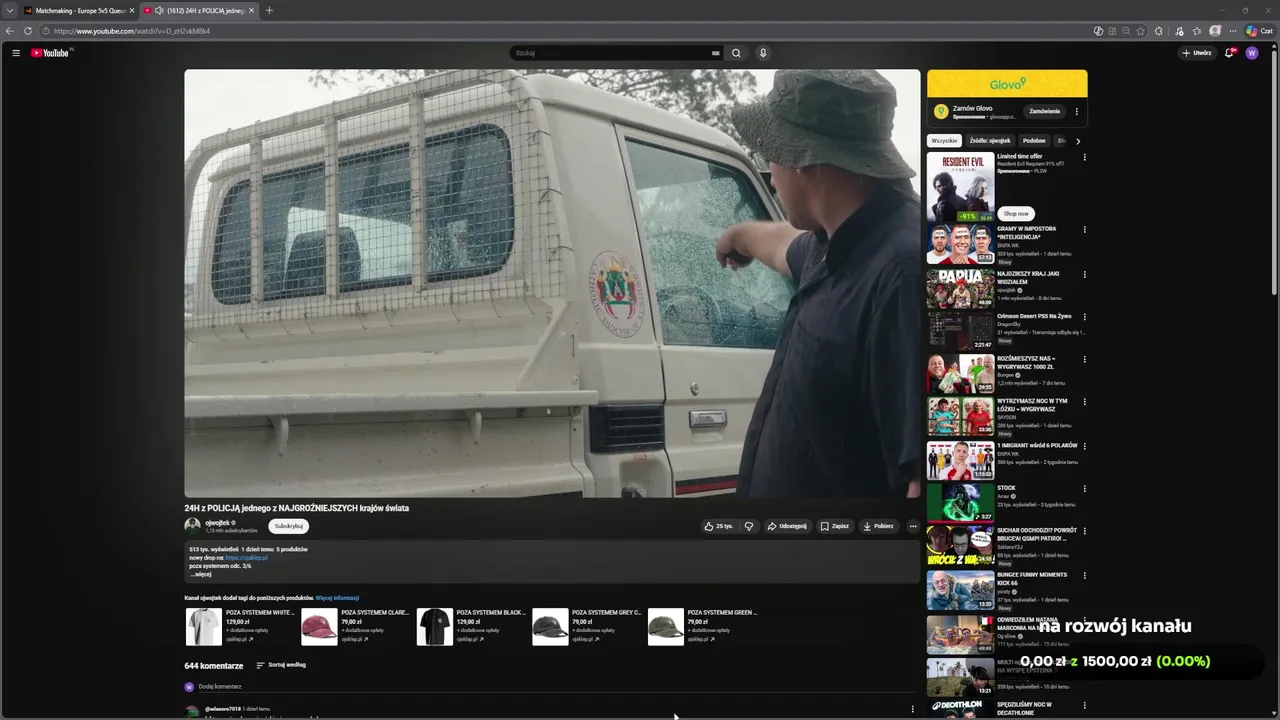
Task: Select the Wszystkie filter chip
Action: coord(944,141)
